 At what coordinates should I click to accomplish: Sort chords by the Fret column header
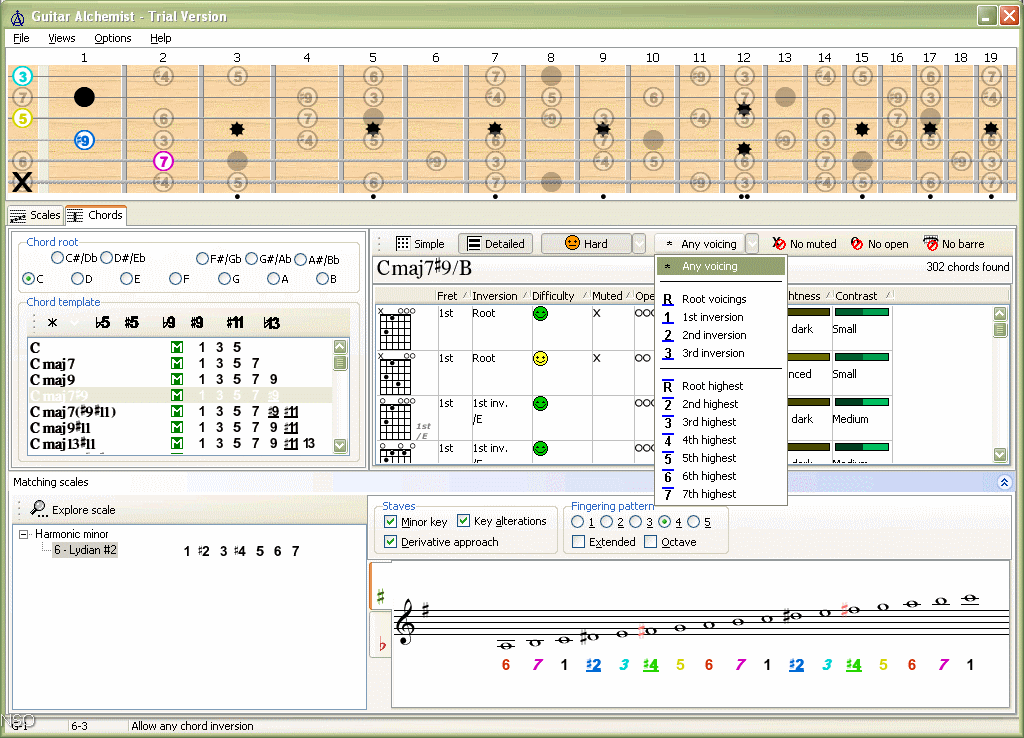(x=453, y=296)
